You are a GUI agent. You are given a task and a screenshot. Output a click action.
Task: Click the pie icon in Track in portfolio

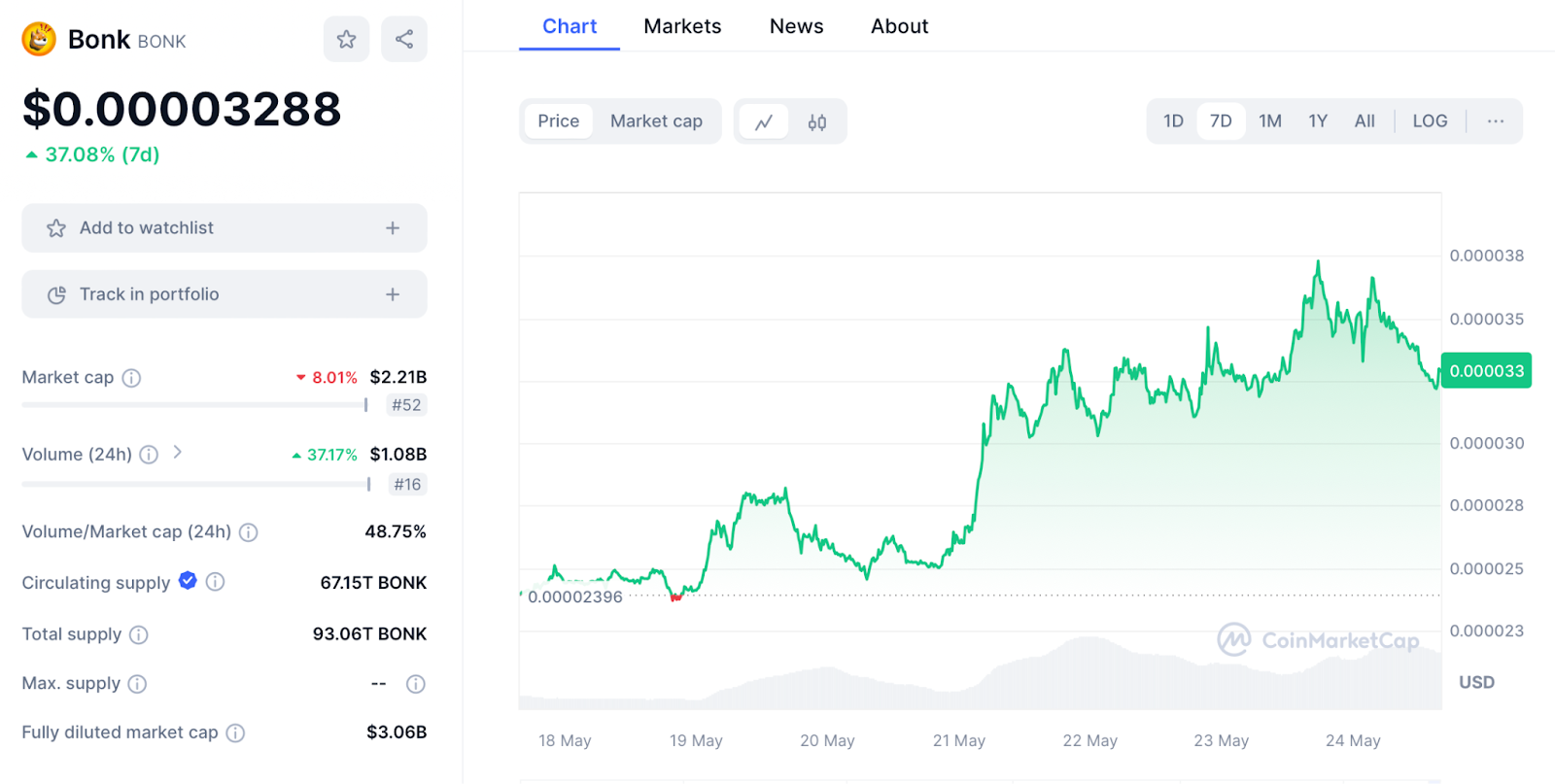[x=56, y=294]
